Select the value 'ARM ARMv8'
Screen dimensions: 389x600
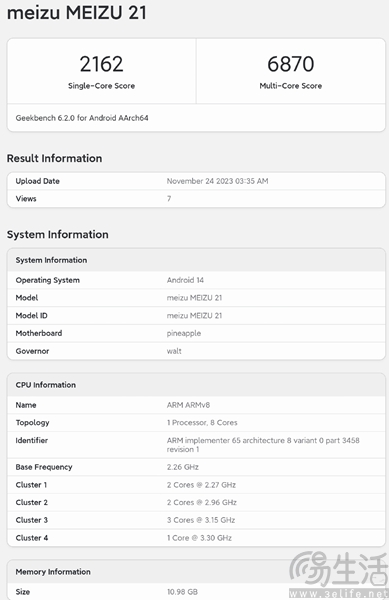(188, 405)
